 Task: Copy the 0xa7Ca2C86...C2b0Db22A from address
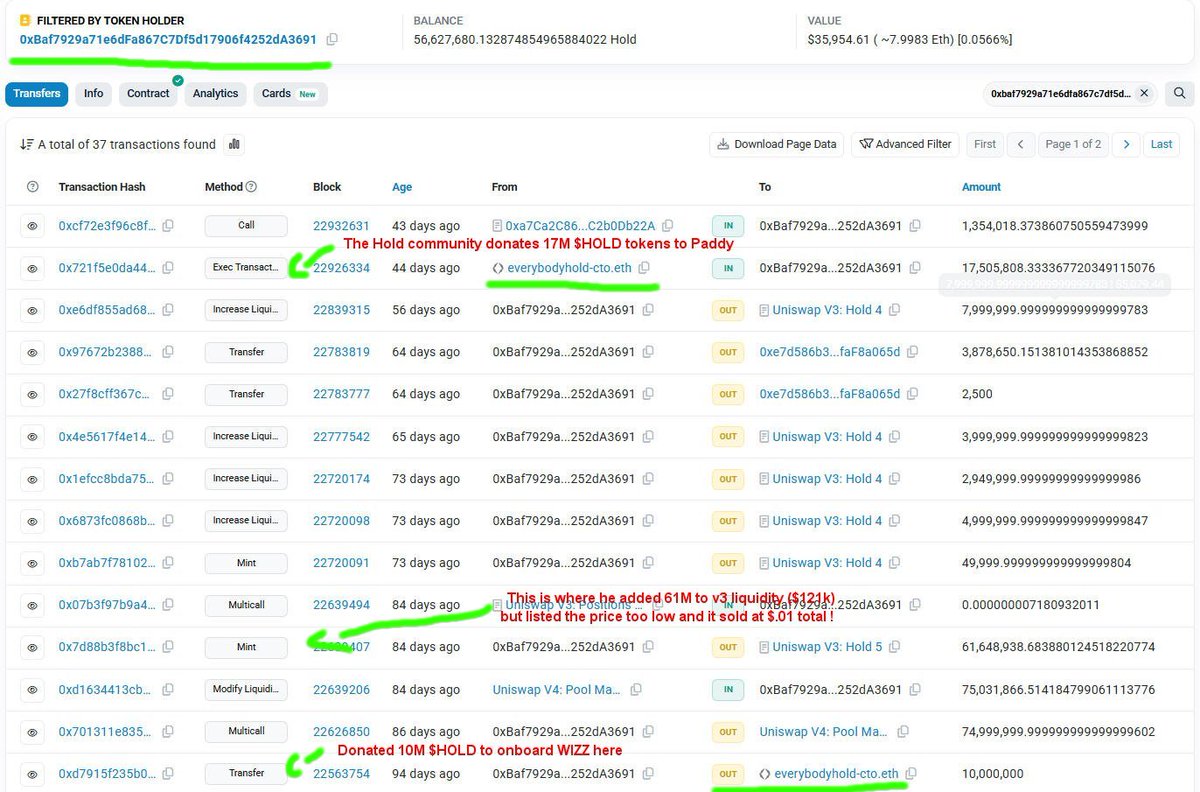coord(668,226)
